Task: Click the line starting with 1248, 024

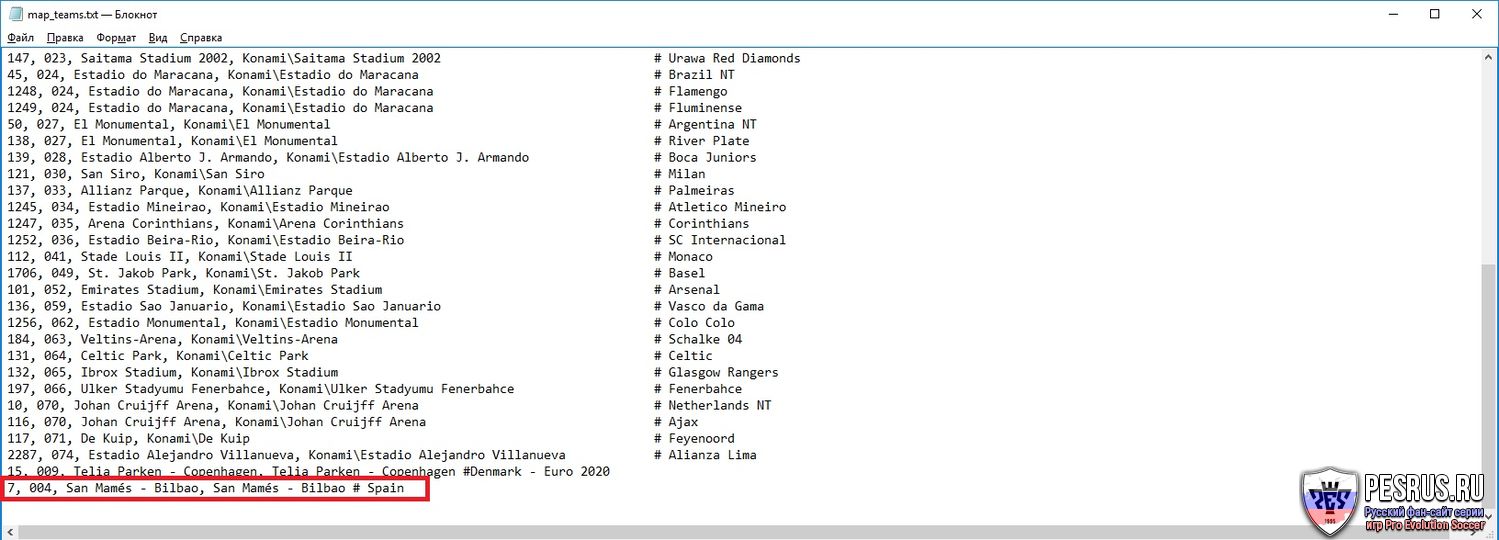Action: pos(367,91)
